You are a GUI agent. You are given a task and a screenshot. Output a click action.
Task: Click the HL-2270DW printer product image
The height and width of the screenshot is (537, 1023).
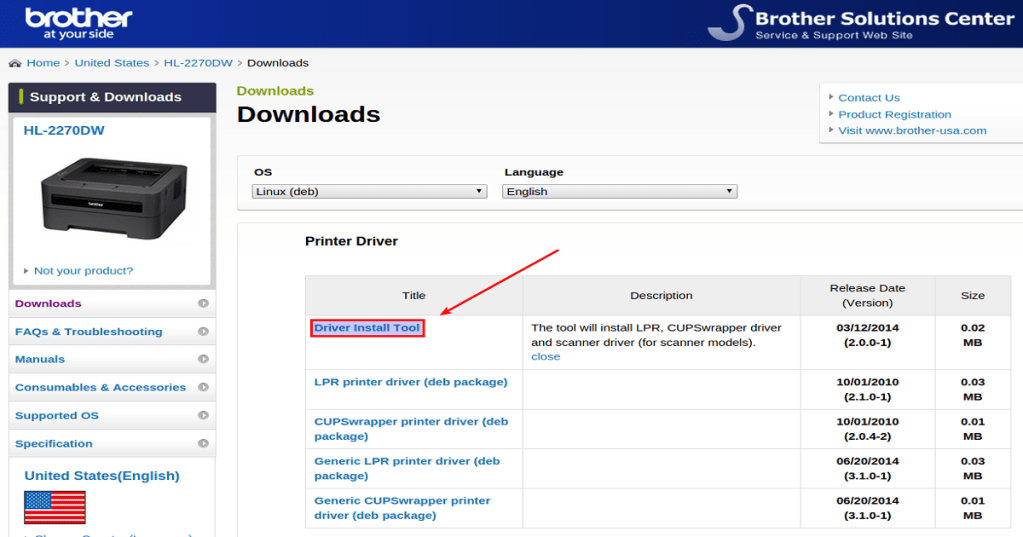(112, 200)
